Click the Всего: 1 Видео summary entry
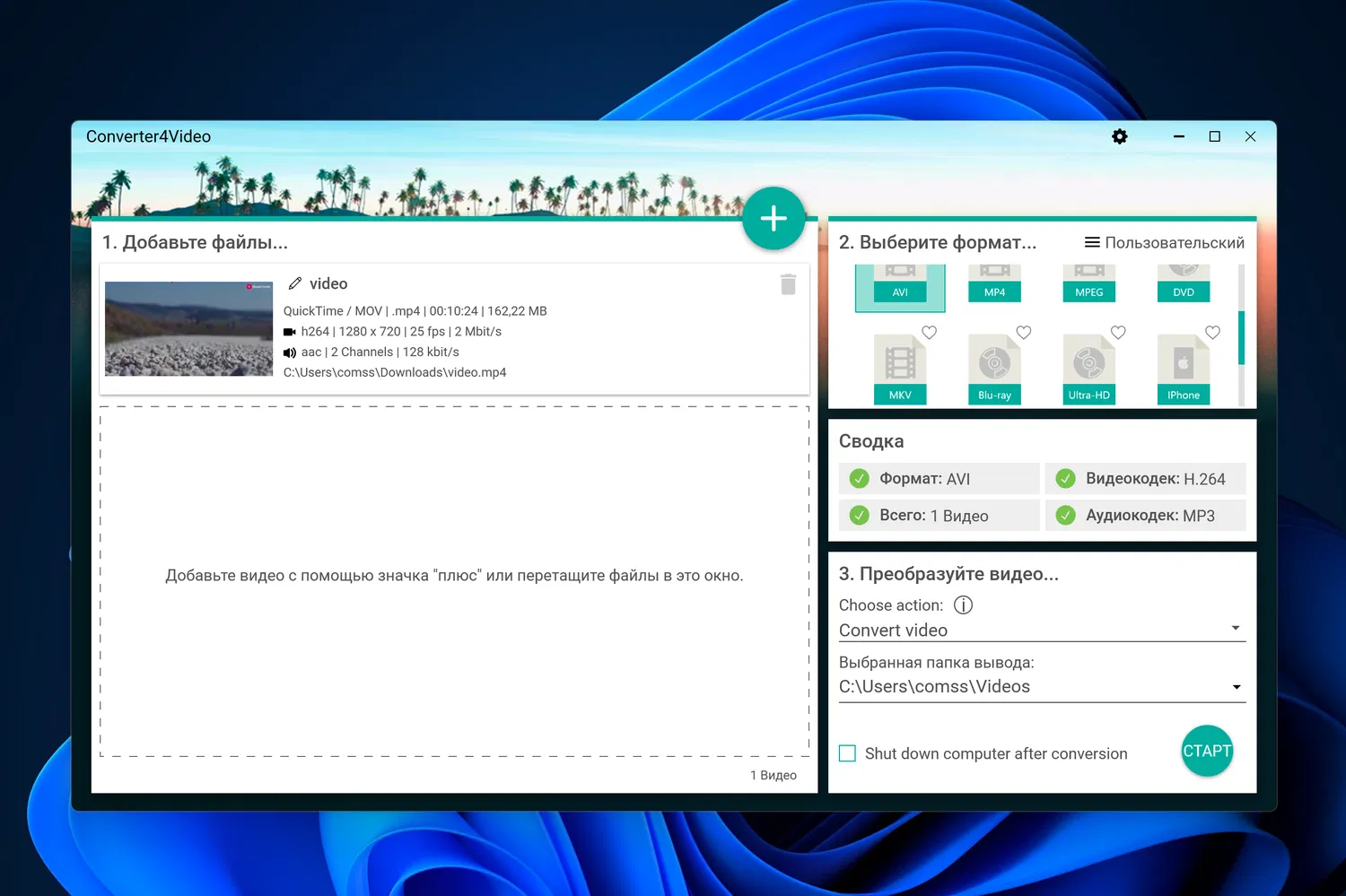The height and width of the screenshot is (896, 1346). coord(939,516)
